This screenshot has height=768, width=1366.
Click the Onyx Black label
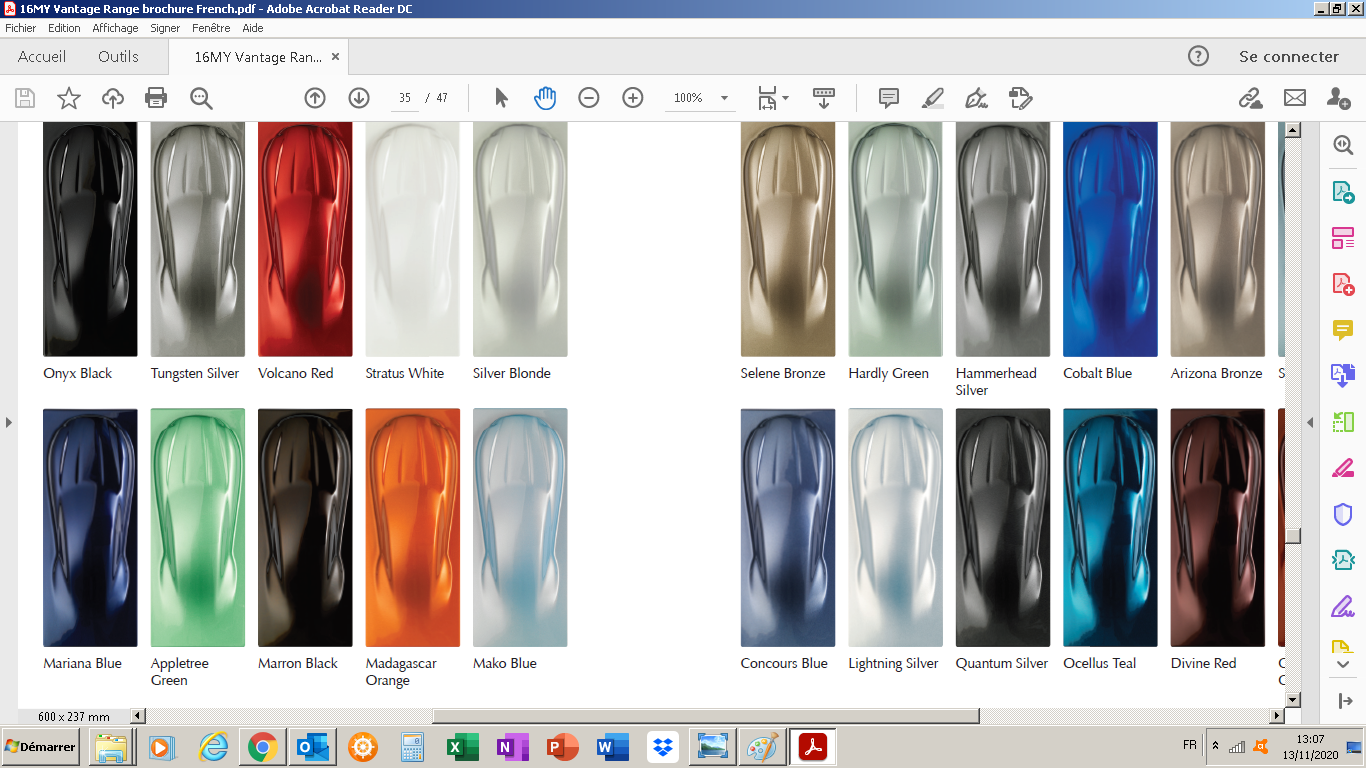click(78, 373)
